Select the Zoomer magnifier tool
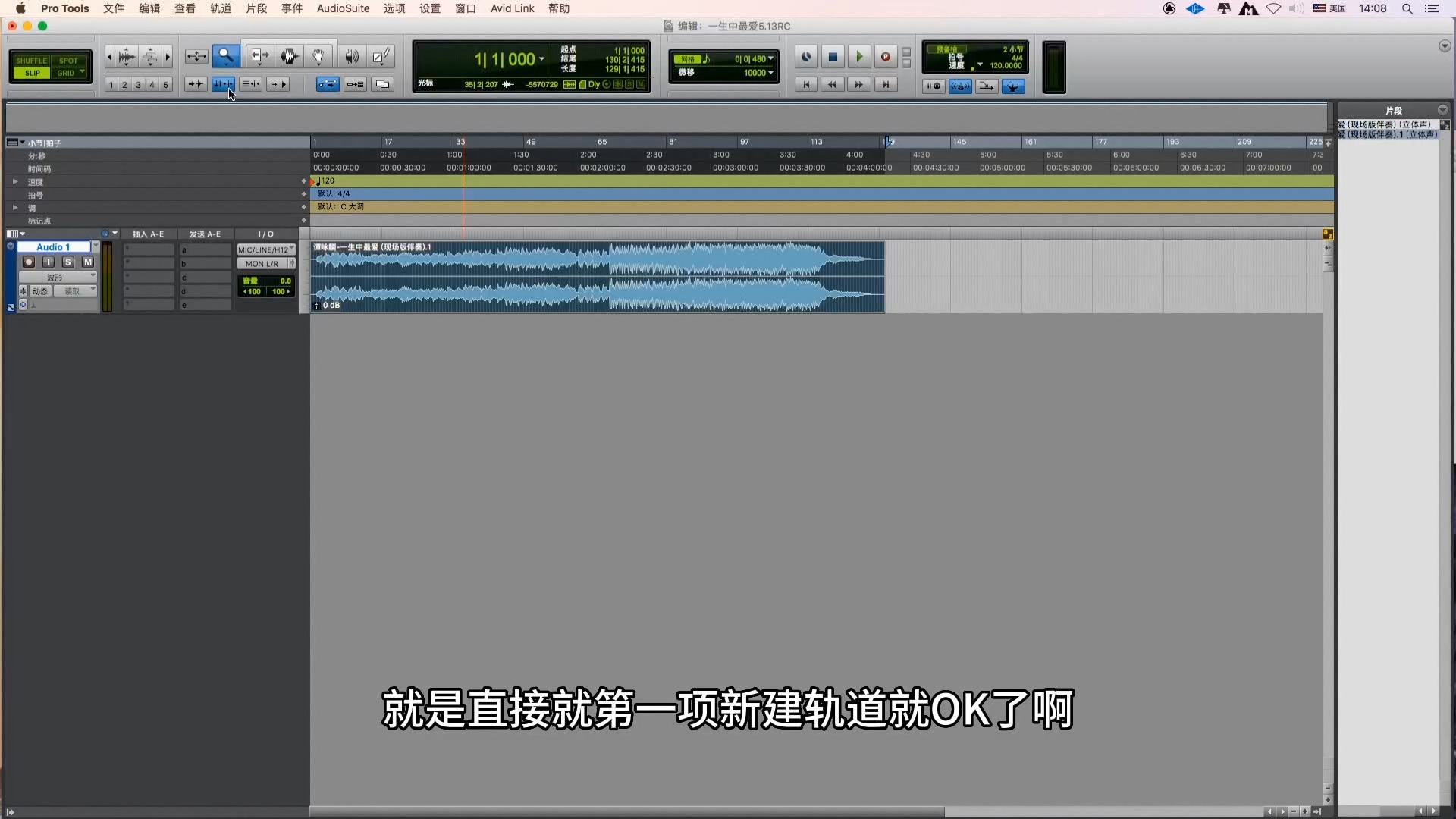Screen dimensions: 1456x819 (226, 56)
